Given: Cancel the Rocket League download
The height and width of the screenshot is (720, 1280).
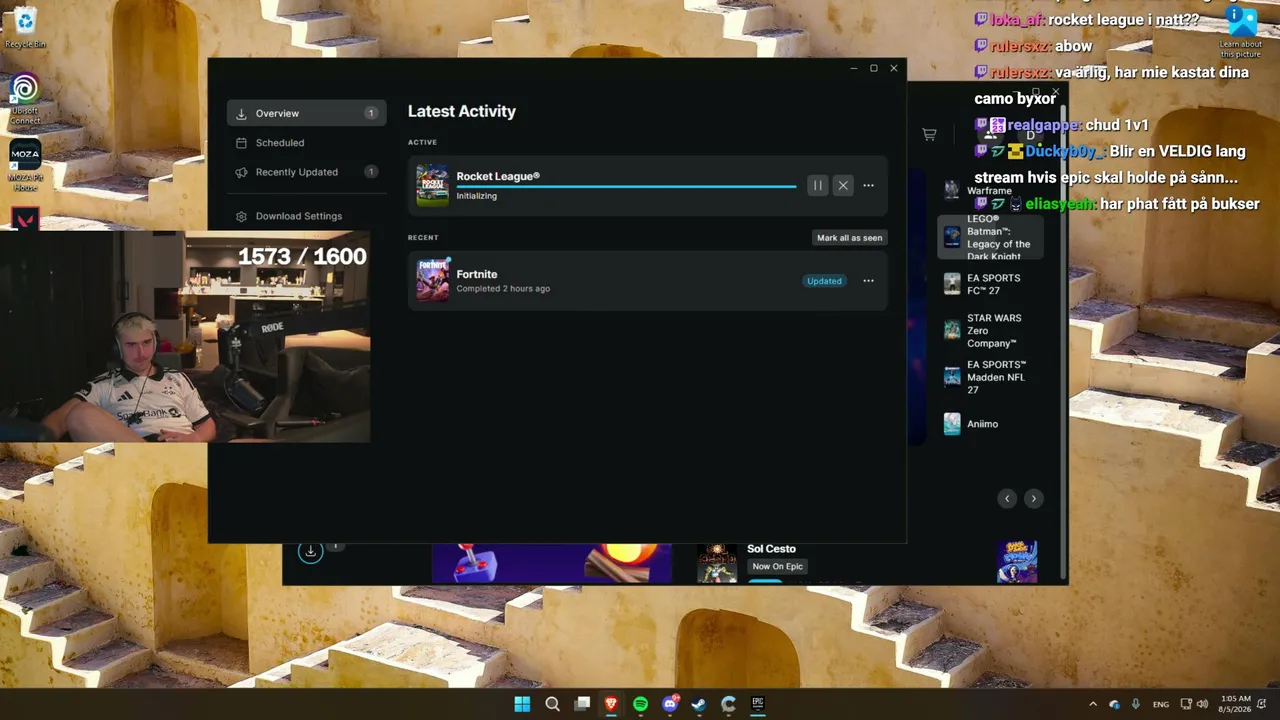Looking at the screenshot, I should tap(843, 185).
